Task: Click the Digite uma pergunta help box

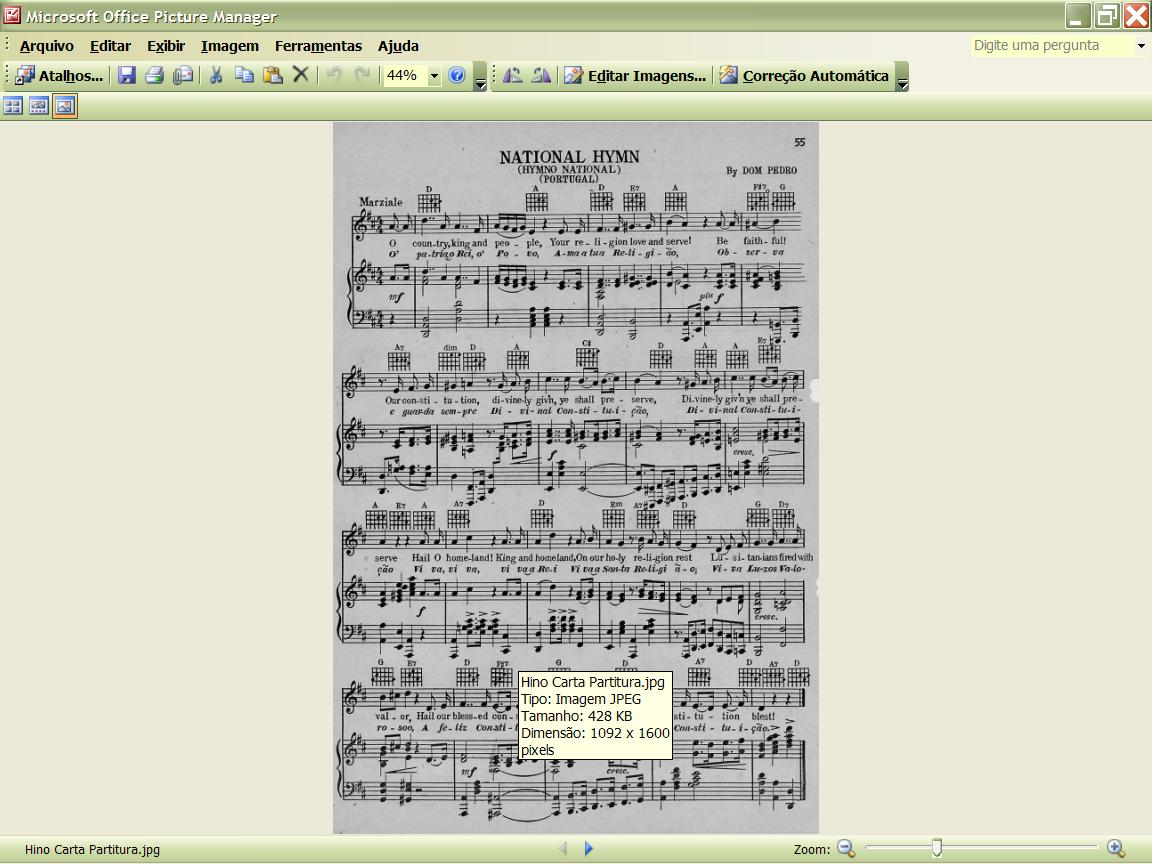Action: 1052,46
